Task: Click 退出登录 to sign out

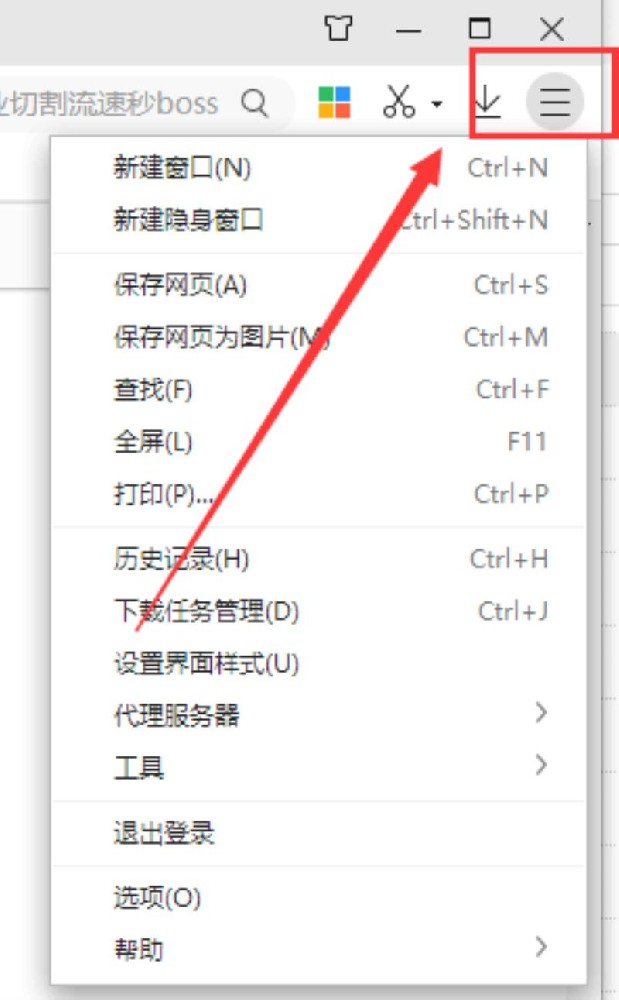Action: click(x=319, y=833)
